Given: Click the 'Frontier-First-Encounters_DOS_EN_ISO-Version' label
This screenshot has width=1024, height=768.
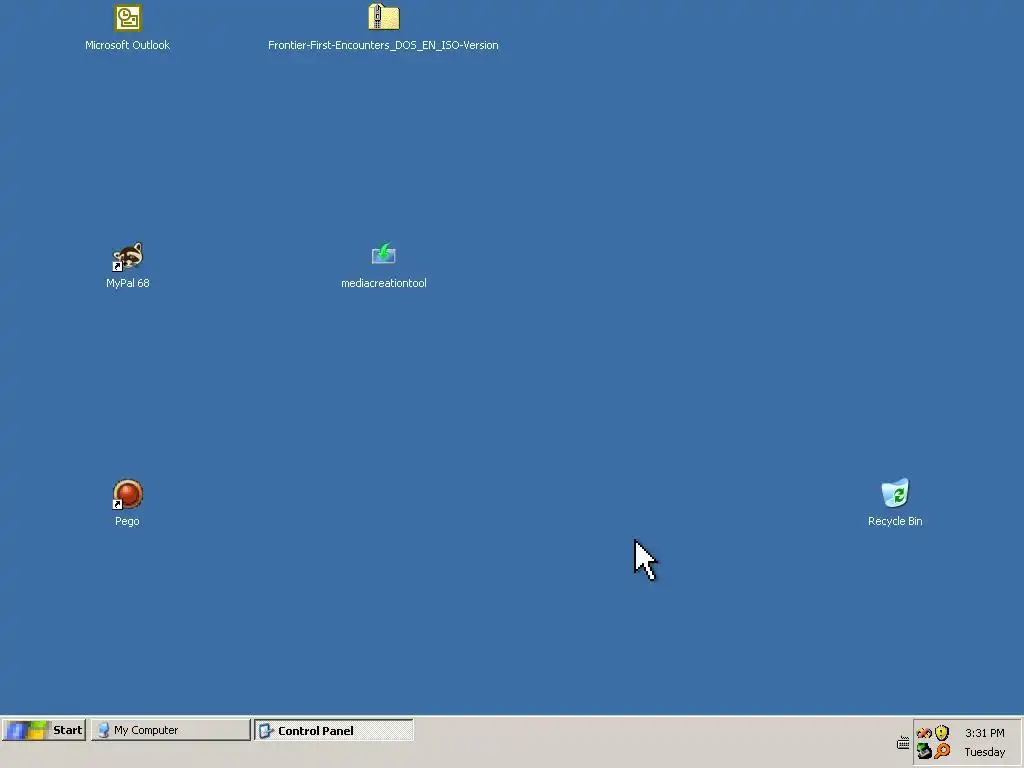Looking at the screenshot, I should [x=383, y=45].
